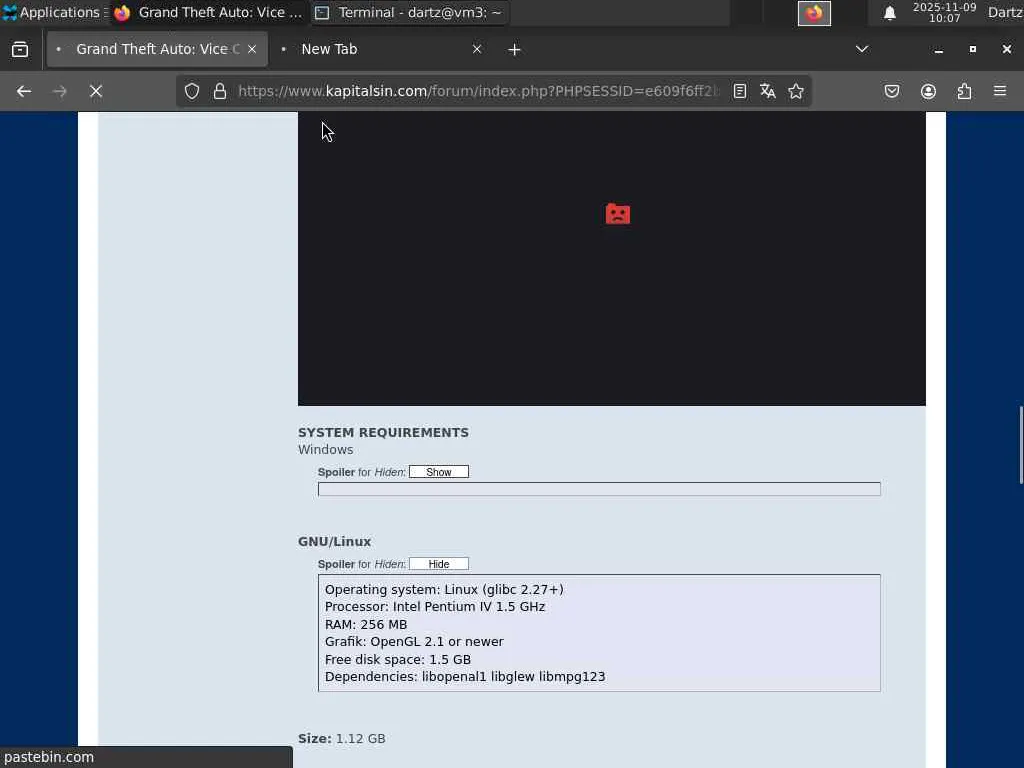Viewport: 1024px width, 768px height.
Task: Click the Dartz user name in panel
Action: [1004, 12]
